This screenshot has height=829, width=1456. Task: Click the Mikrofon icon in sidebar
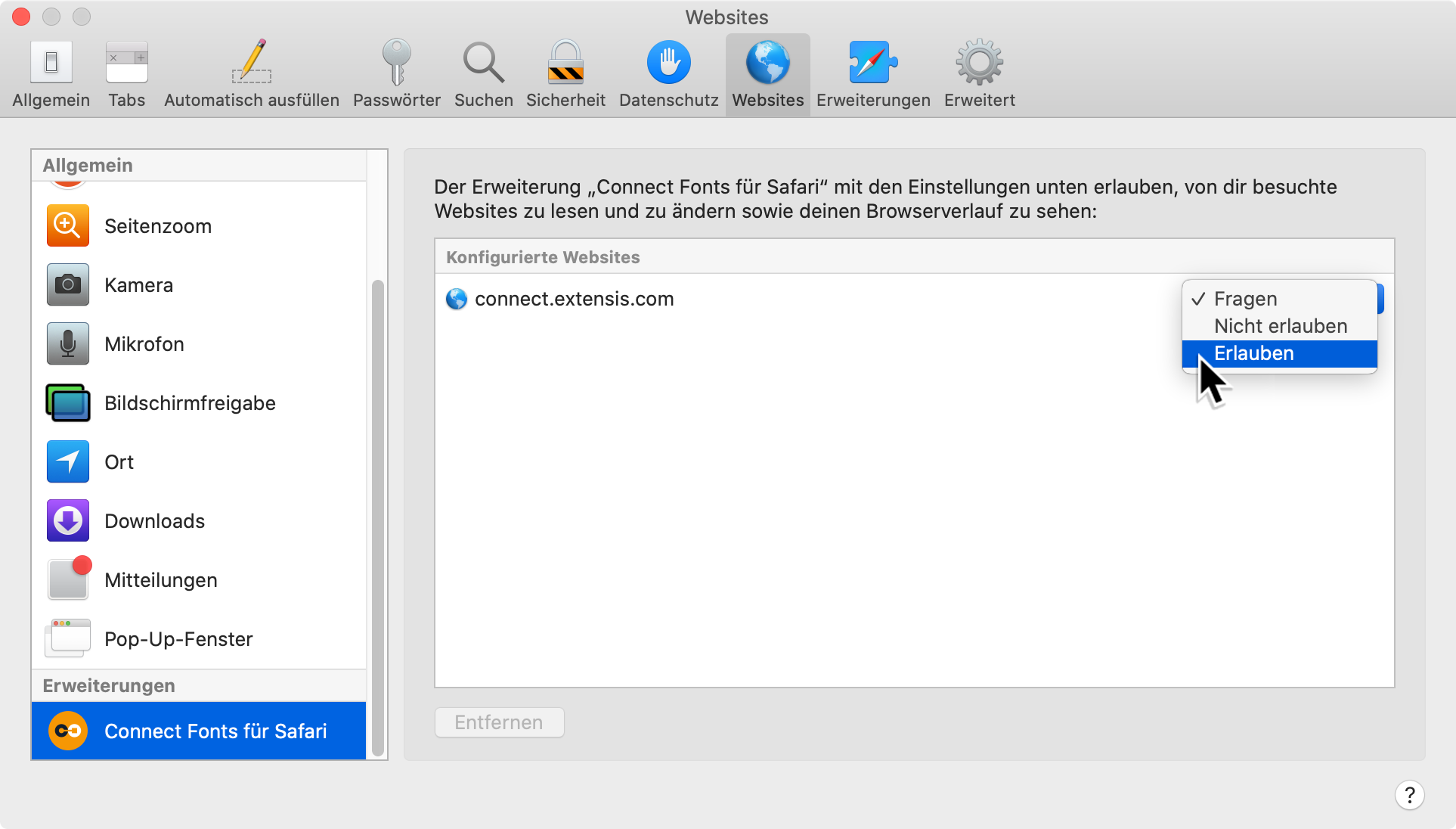[x=68, y=343]
